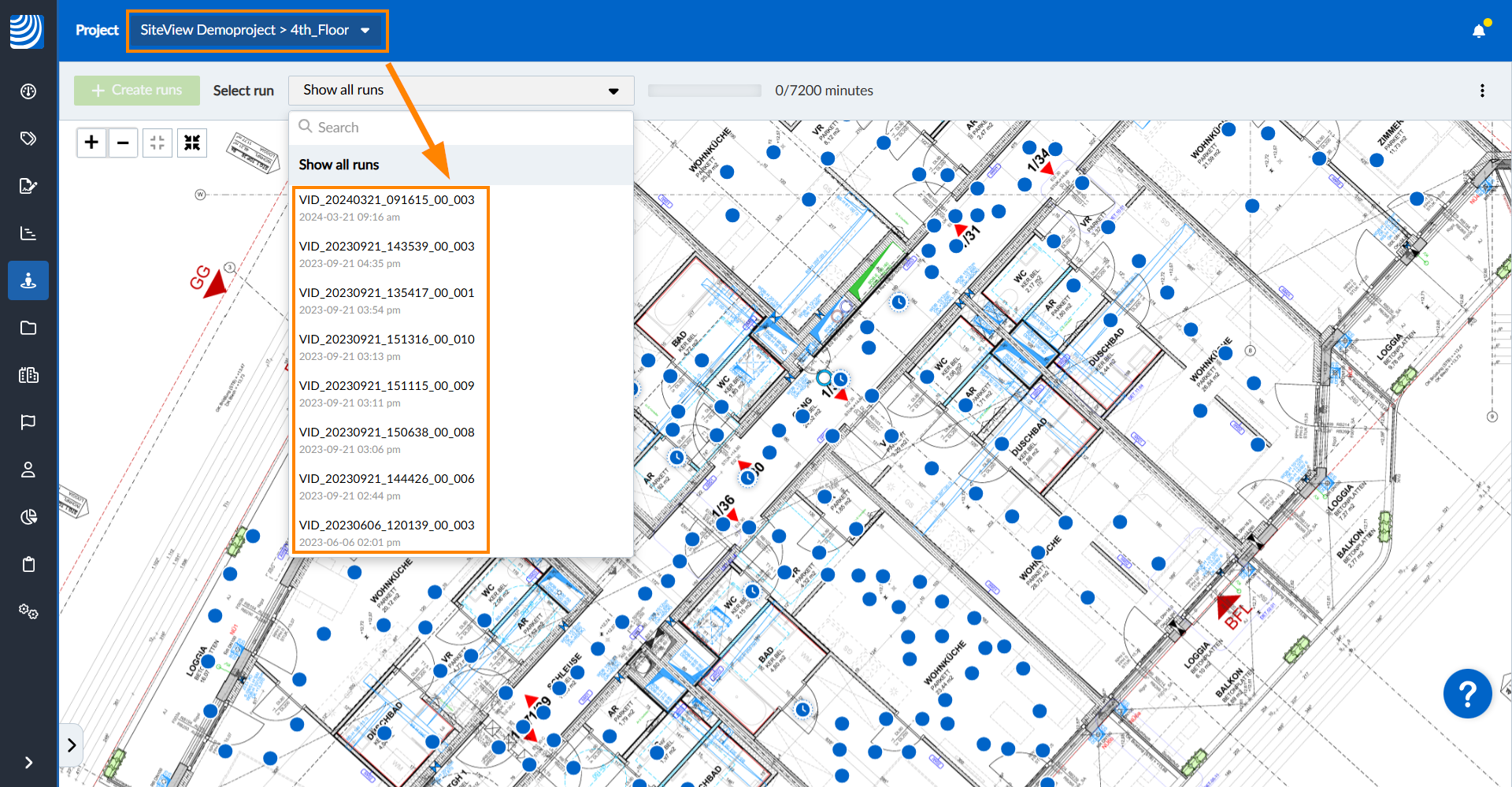Open the folder icon in sidebar
The image size is (1512, 787).
tap(28, 328)
